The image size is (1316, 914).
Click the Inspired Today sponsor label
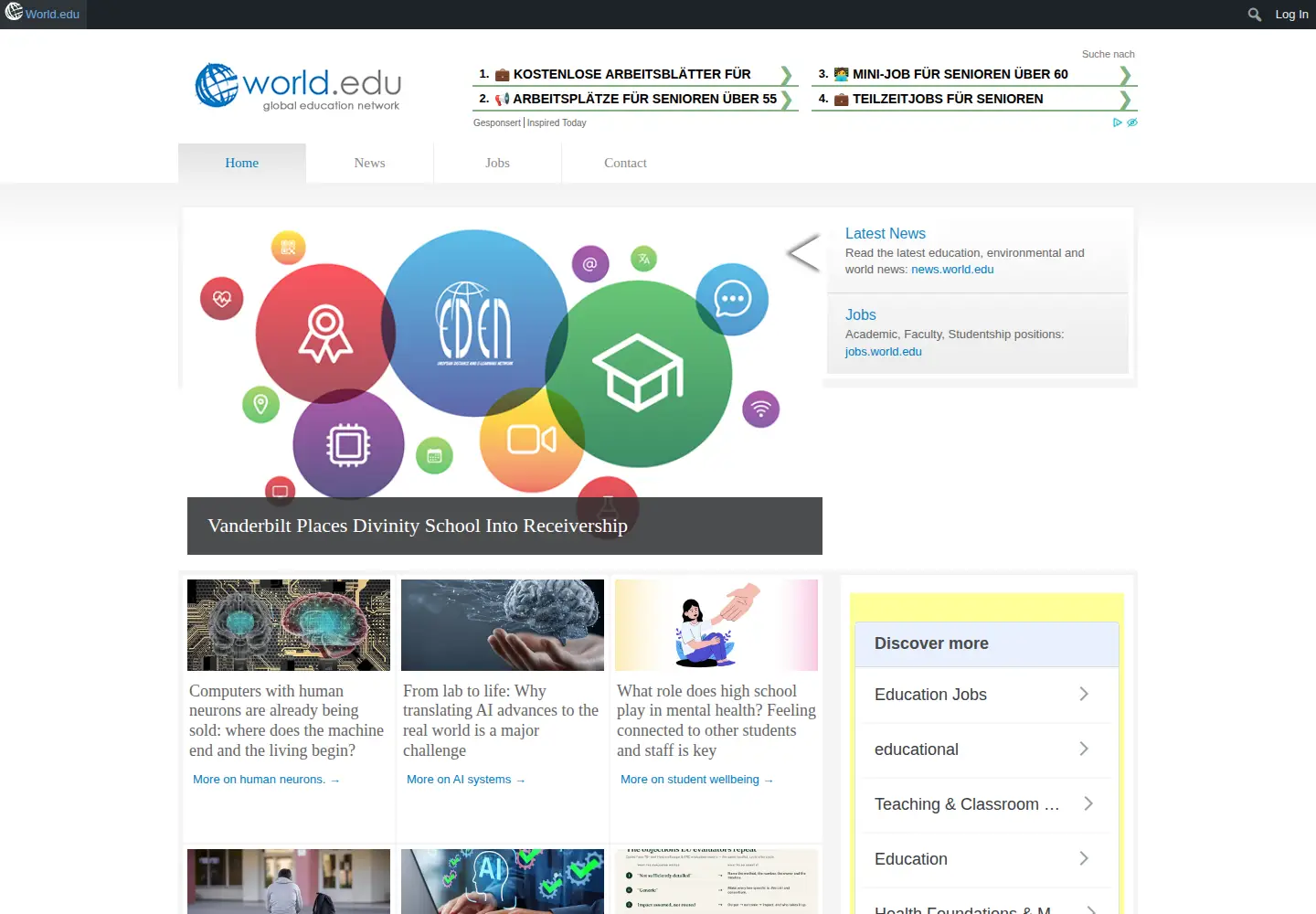tap(557, 122)
